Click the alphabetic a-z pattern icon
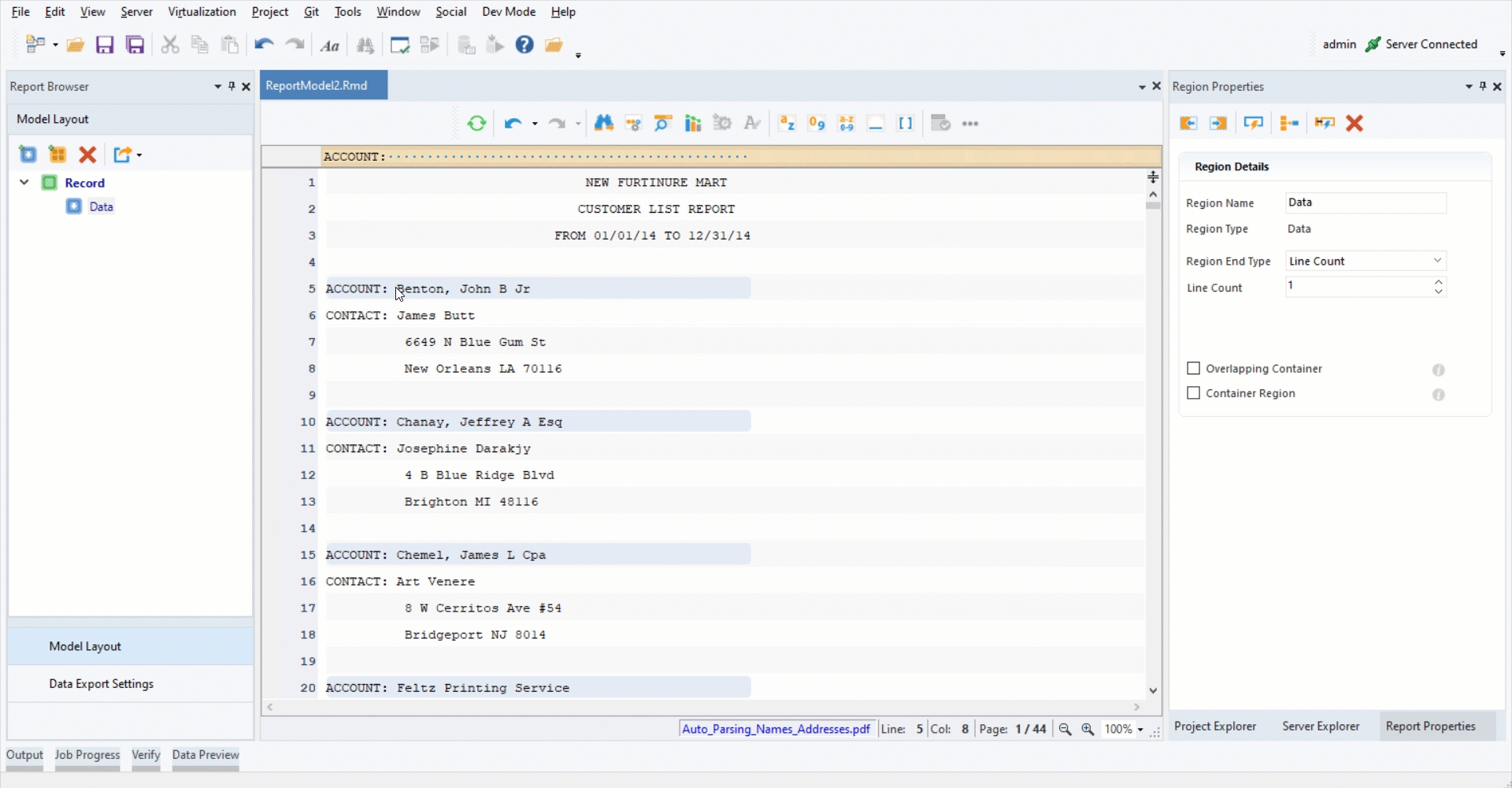 tap(787, 124)
